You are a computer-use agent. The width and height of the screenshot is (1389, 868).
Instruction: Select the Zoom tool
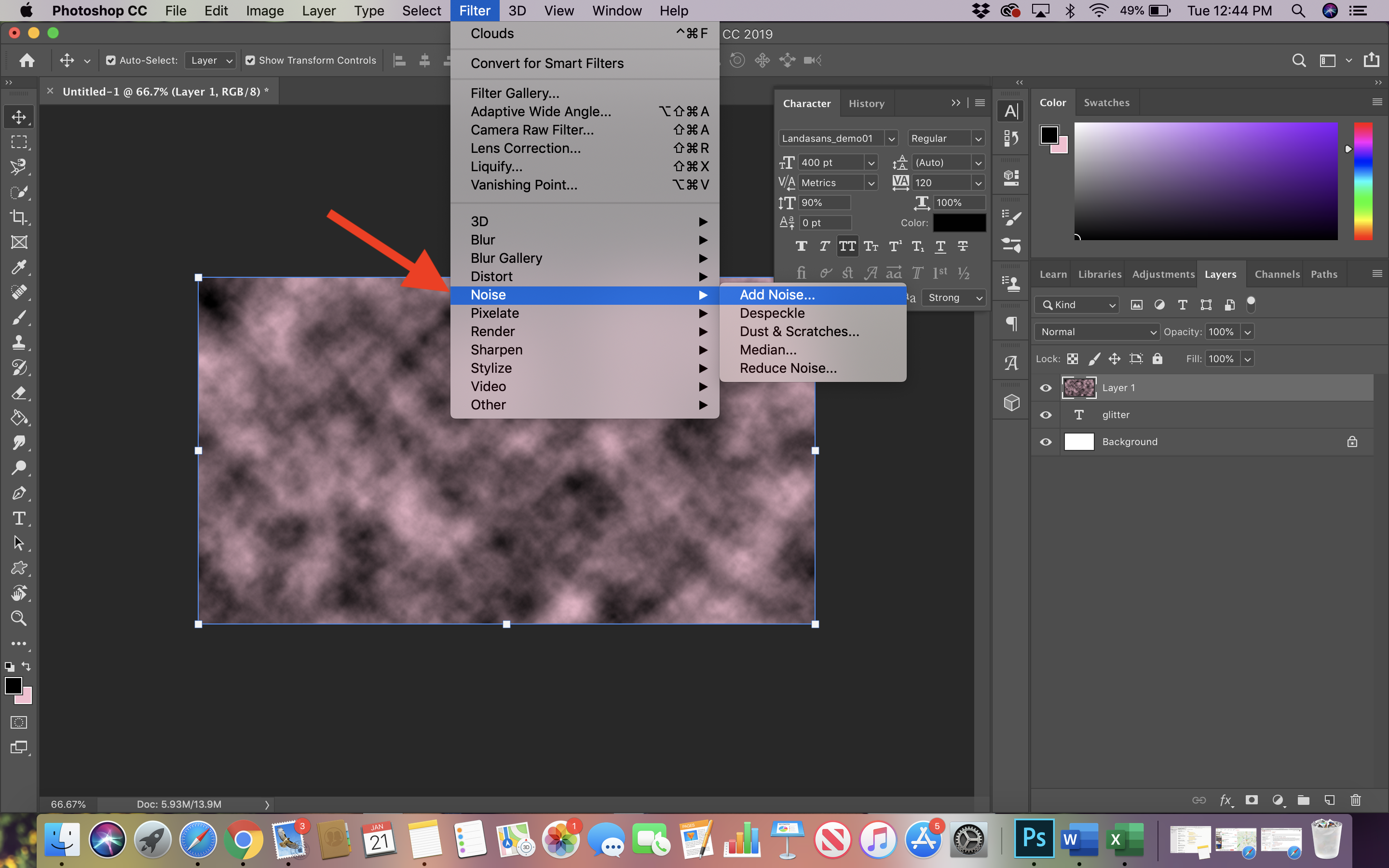pos(19,618)
